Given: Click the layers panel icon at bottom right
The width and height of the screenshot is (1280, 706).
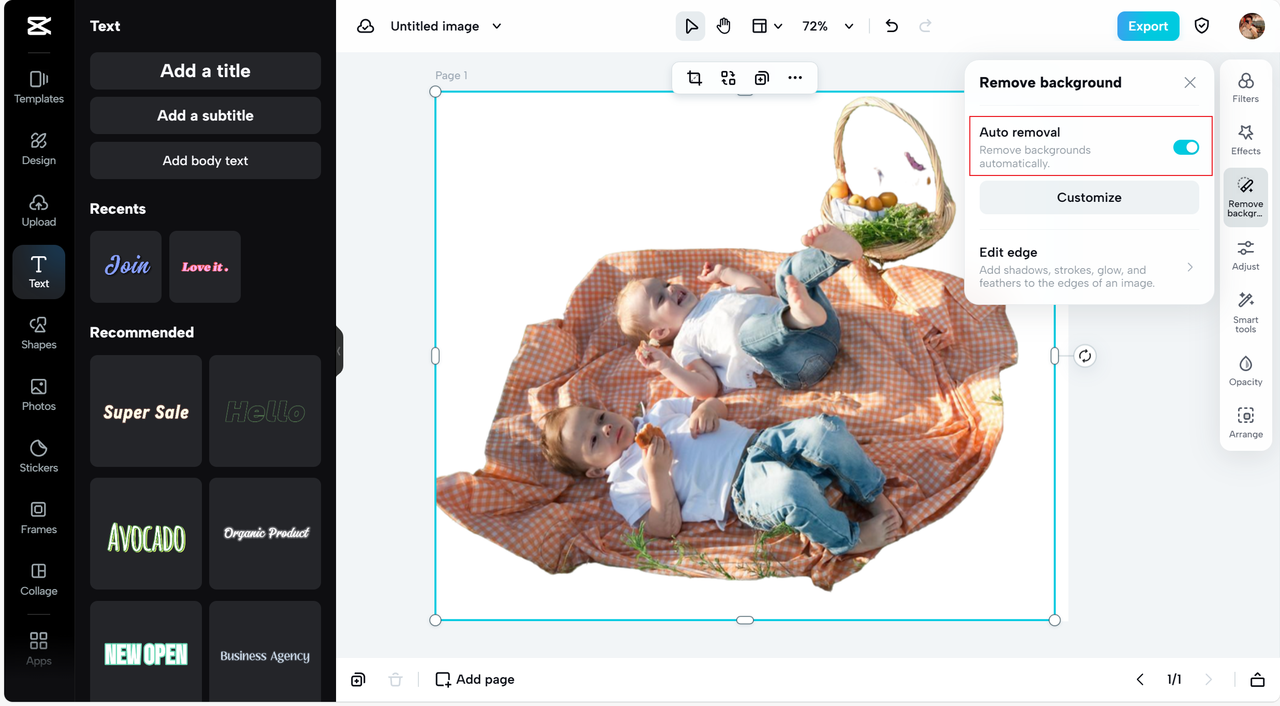Looking at the screenshot, I should click(1257, 680).
